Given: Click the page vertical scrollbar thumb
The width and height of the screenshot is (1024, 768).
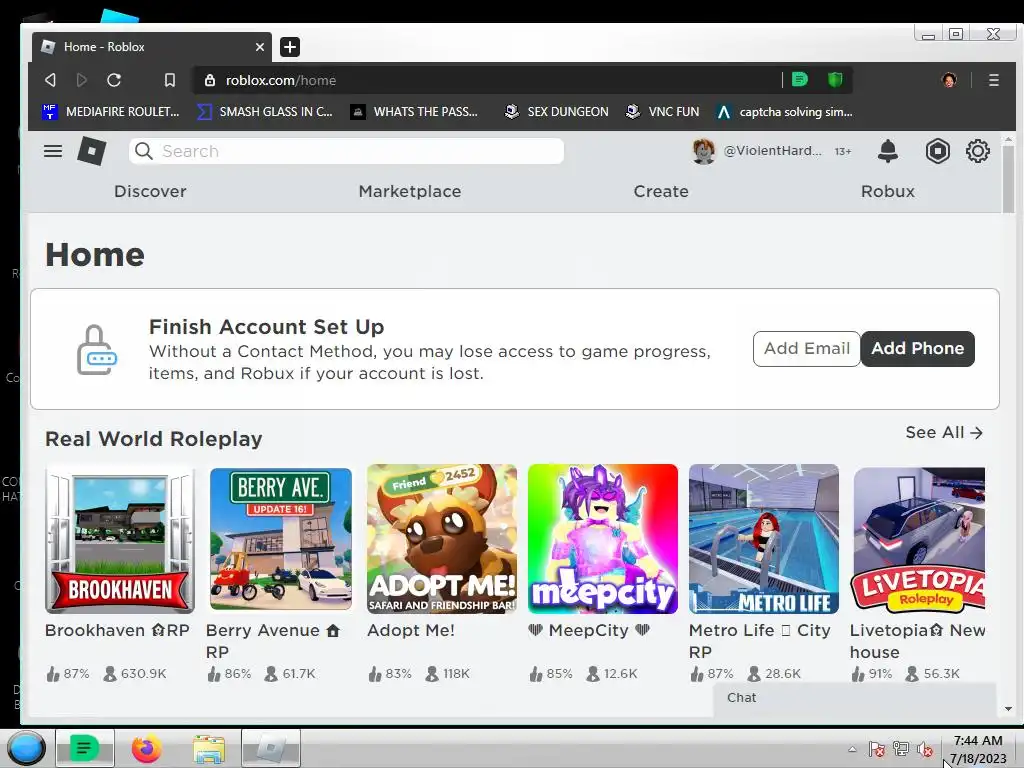Looking at the screenshot, I should click(1008, 179).
